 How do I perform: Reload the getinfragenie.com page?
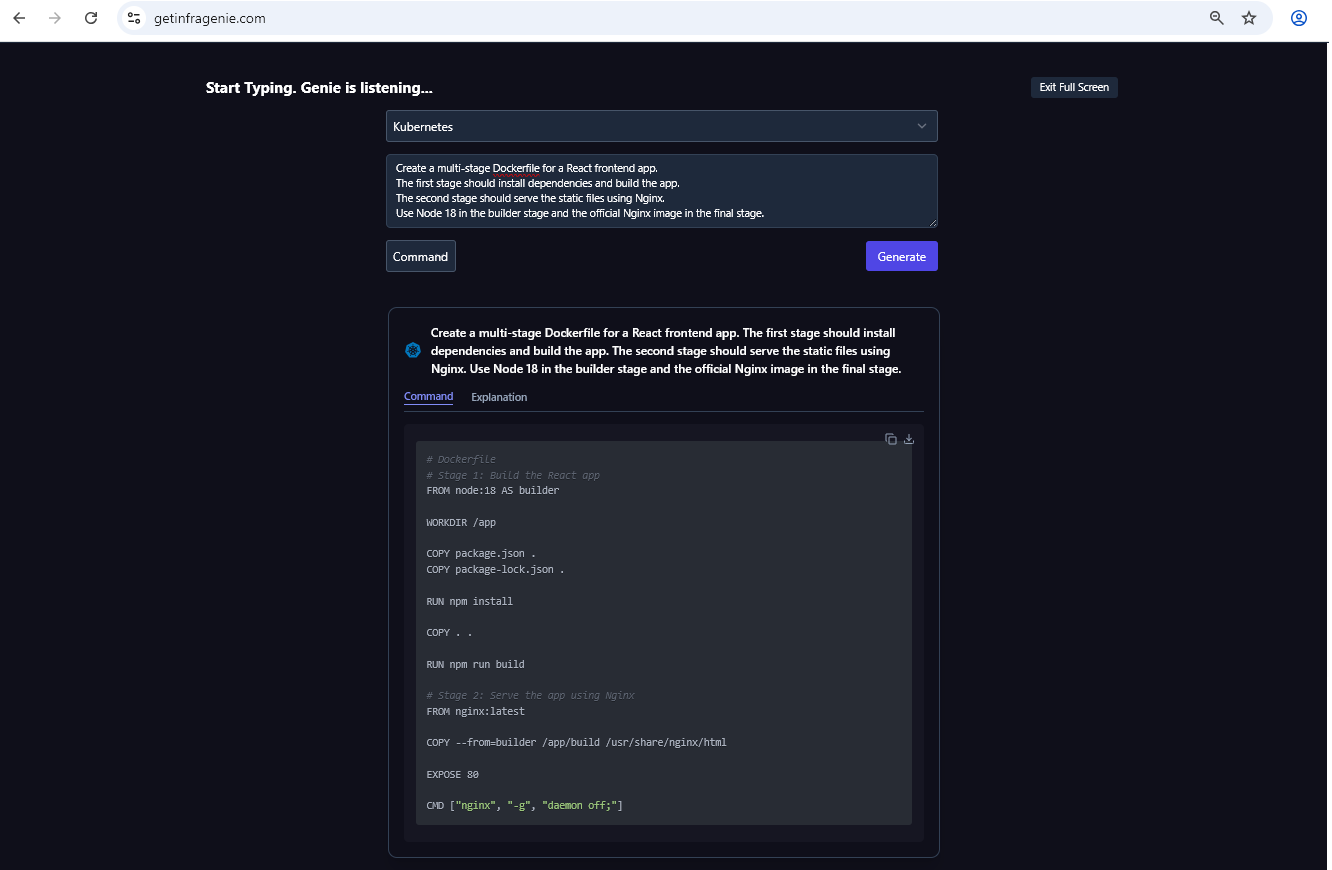(x=91, y=18)
